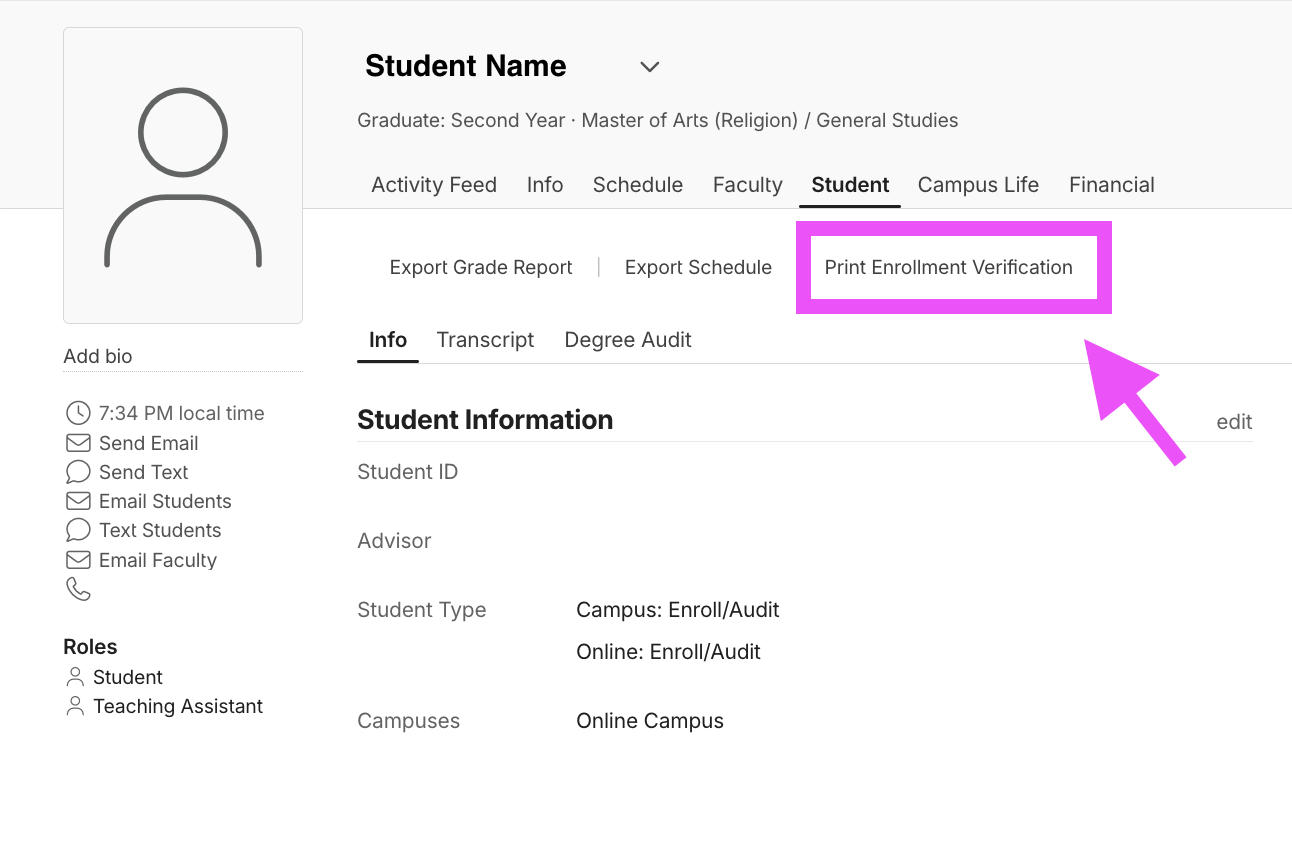Click the edit link for Student Information
The image size is (1292, 842).
point(1234,422)
